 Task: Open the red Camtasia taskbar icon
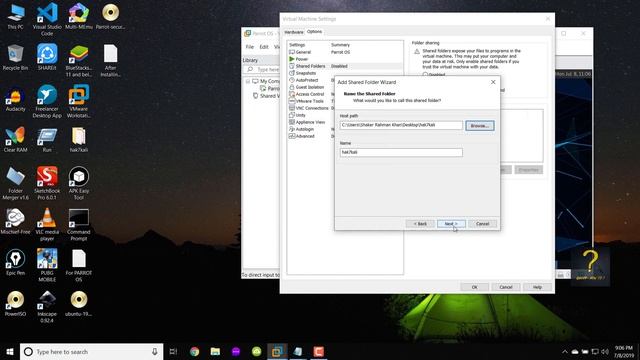tap(318, 351)
